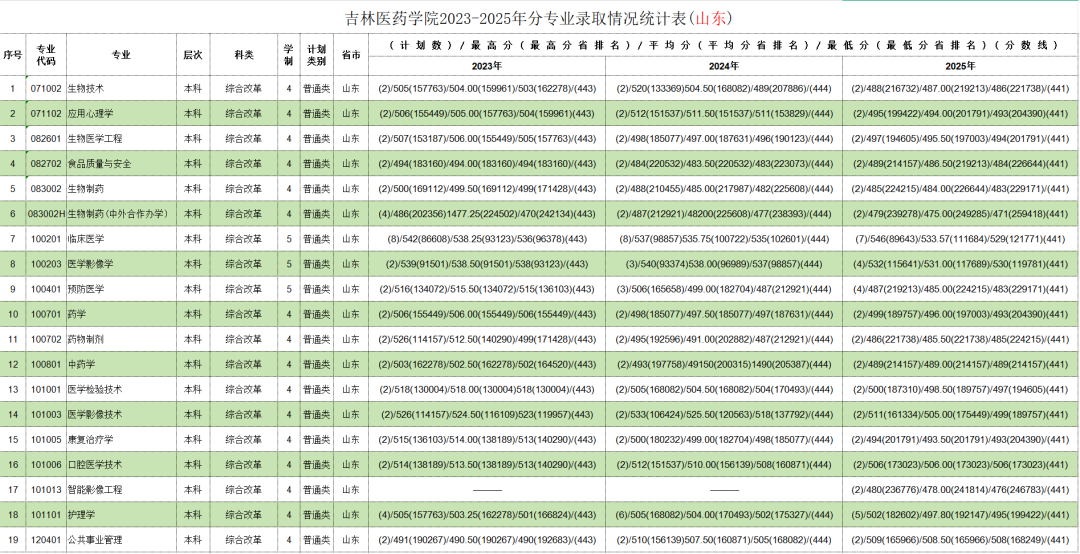Select the 应用心理学 major cell
Viewport: 1080px width, 554px height.
[x=121, y=114]
